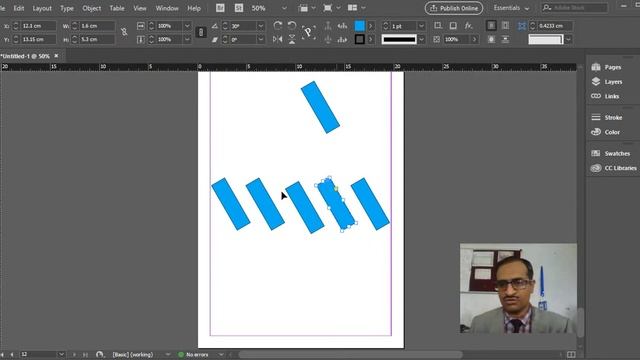Open the zoom level dropdown at 50%
Viewport: 640px width, 360px height.
pos(284,8)
